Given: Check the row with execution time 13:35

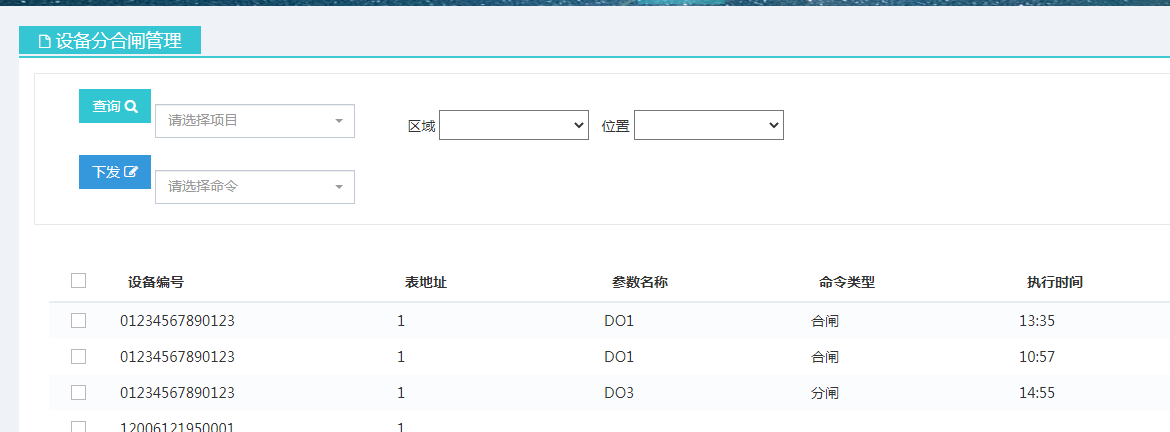Looking at the screenshot, I should [78, 321].
